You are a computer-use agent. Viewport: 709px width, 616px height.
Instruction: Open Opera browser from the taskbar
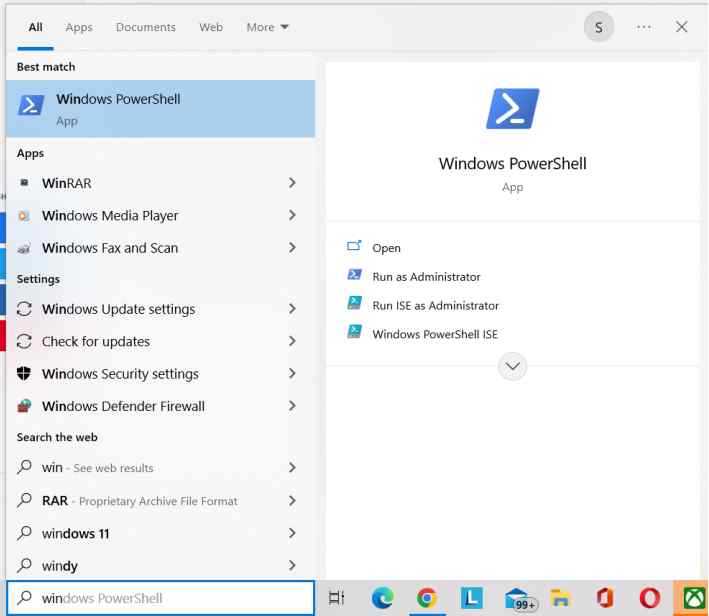649,598
